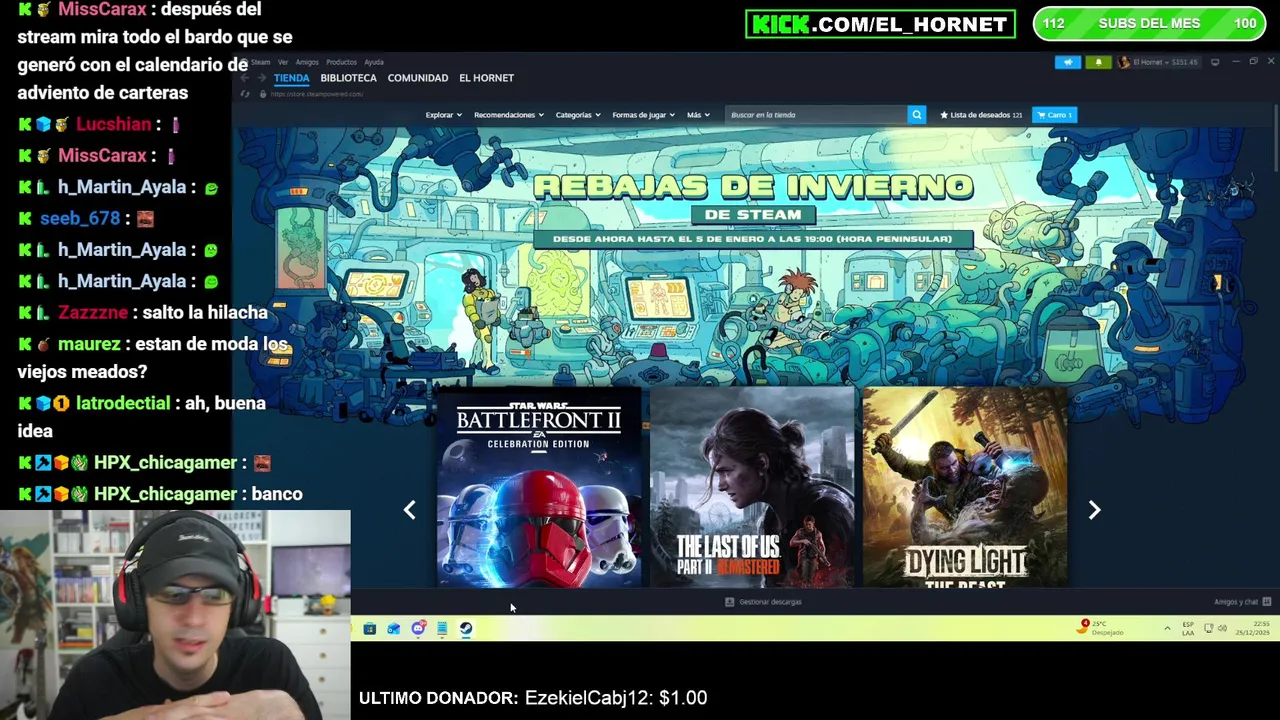Open the Ver menu
This screenshot has height=720, width=1280.
(283, 62)
